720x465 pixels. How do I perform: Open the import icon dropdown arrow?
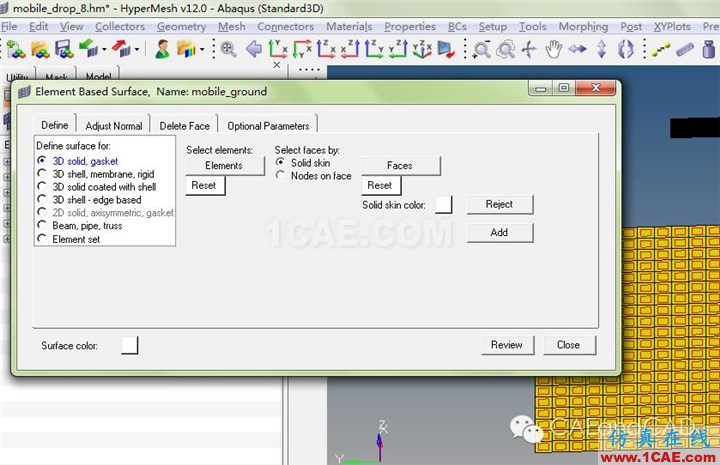(105, 49)
